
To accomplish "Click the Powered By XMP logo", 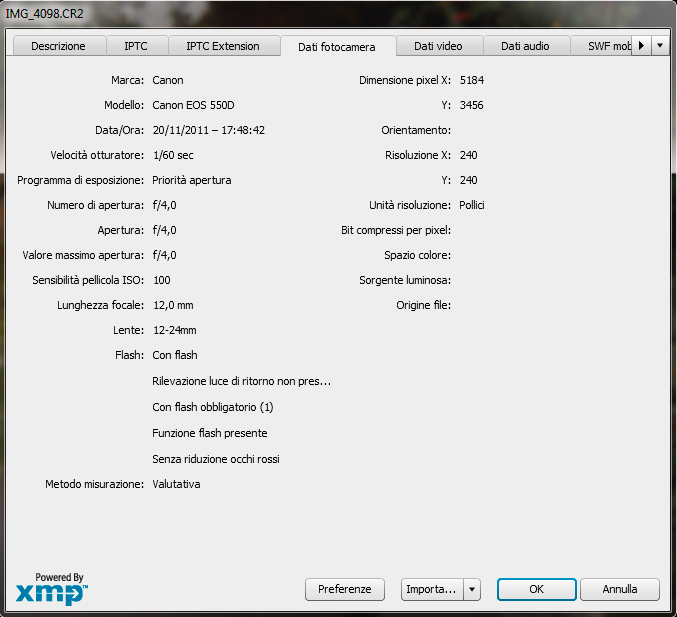I will coord(52,589).
